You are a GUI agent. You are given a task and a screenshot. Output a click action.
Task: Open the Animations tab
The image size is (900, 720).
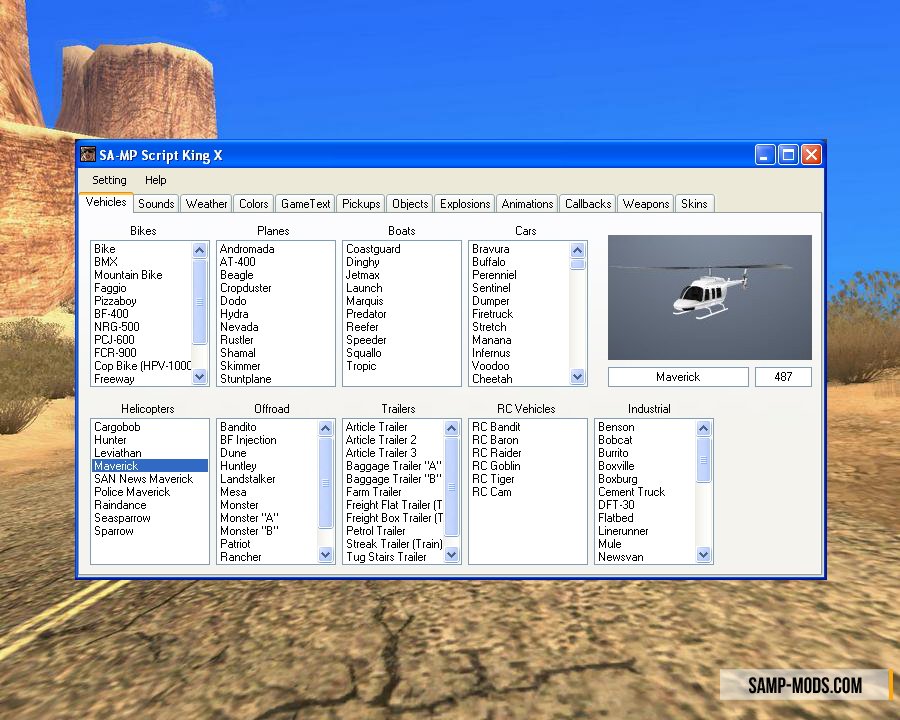click(x=527, y=204)
